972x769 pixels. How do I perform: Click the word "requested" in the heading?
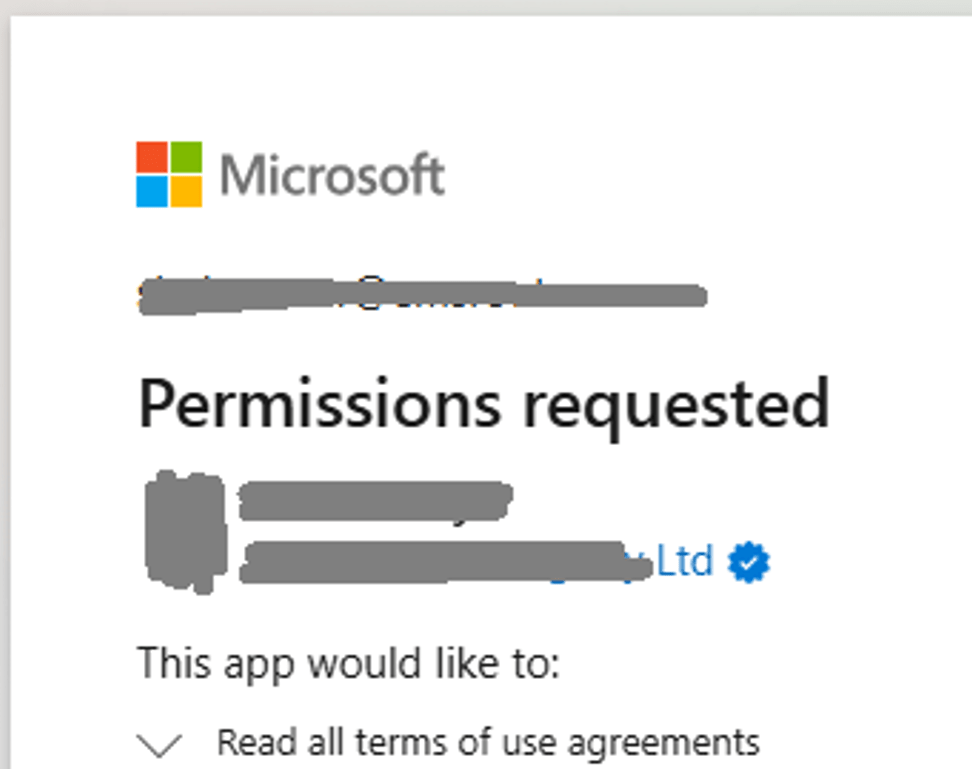click(x=679, y=403)
